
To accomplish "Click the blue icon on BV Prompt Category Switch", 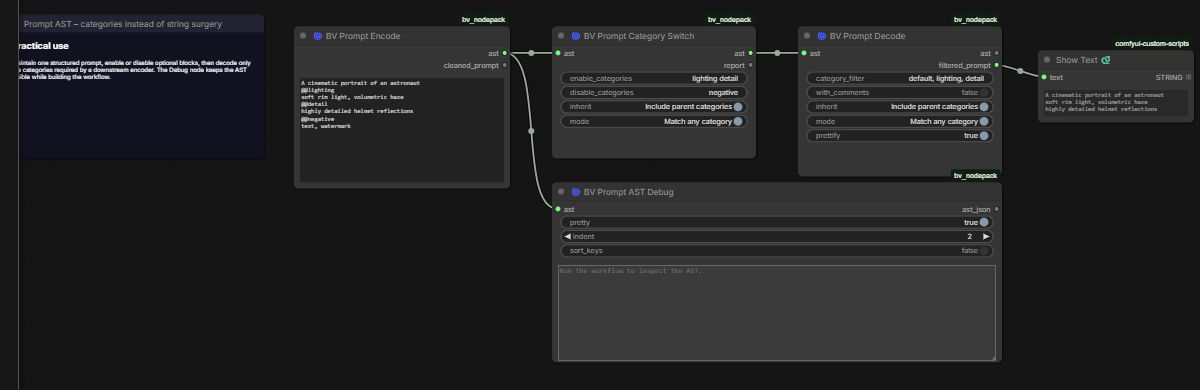I will tap(575, 36).
